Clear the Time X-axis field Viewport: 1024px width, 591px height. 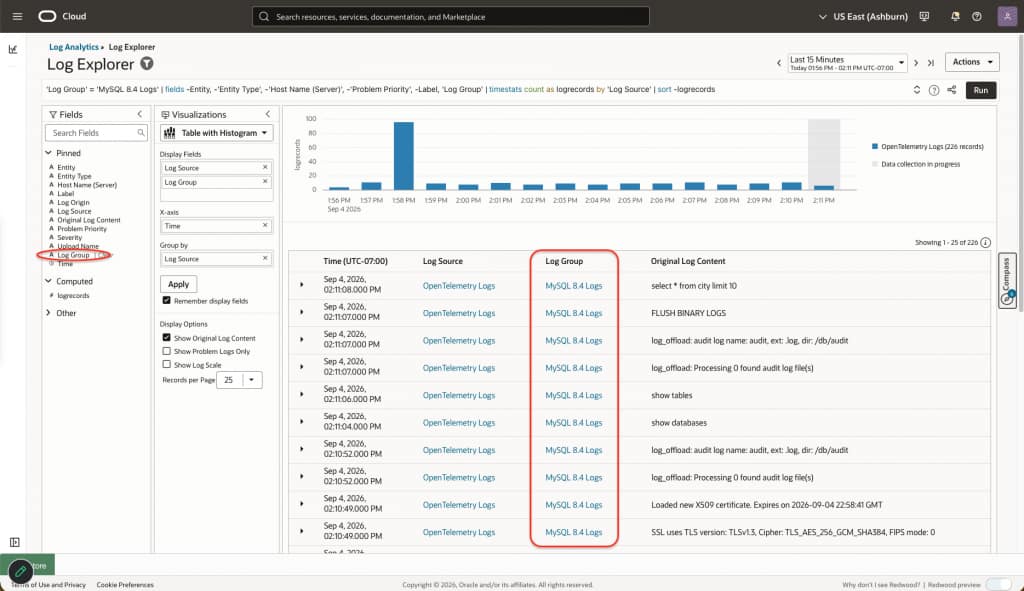[265, 225]
